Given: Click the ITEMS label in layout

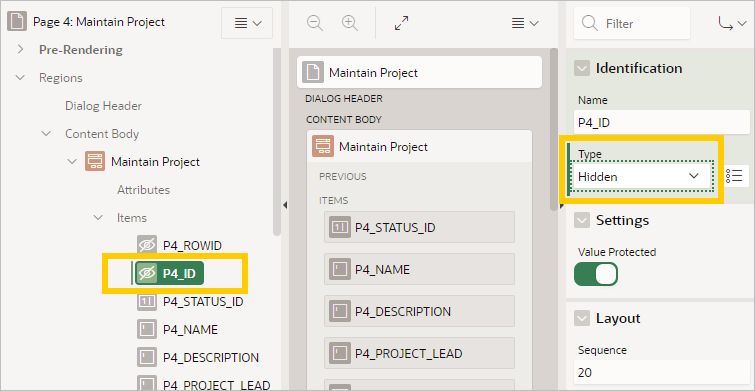Looking at the screenshot, I should pyautogui.click(x=333, y=200).
